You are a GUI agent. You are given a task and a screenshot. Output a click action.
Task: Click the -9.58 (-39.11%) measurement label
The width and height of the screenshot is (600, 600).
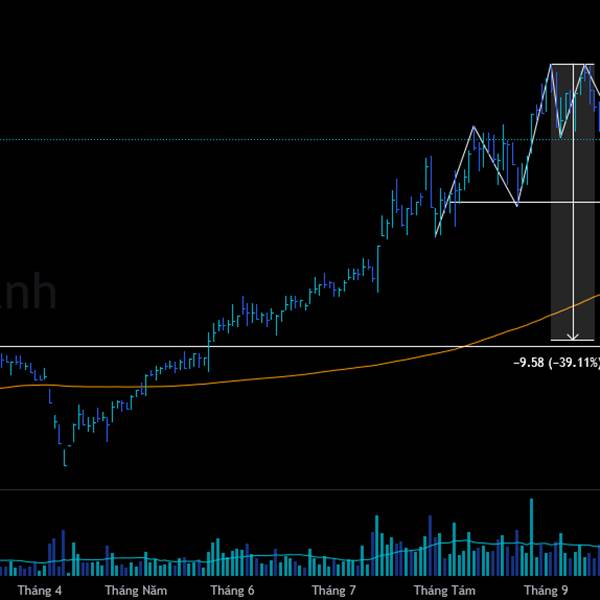pyautogui.click(x=556, y=362)
